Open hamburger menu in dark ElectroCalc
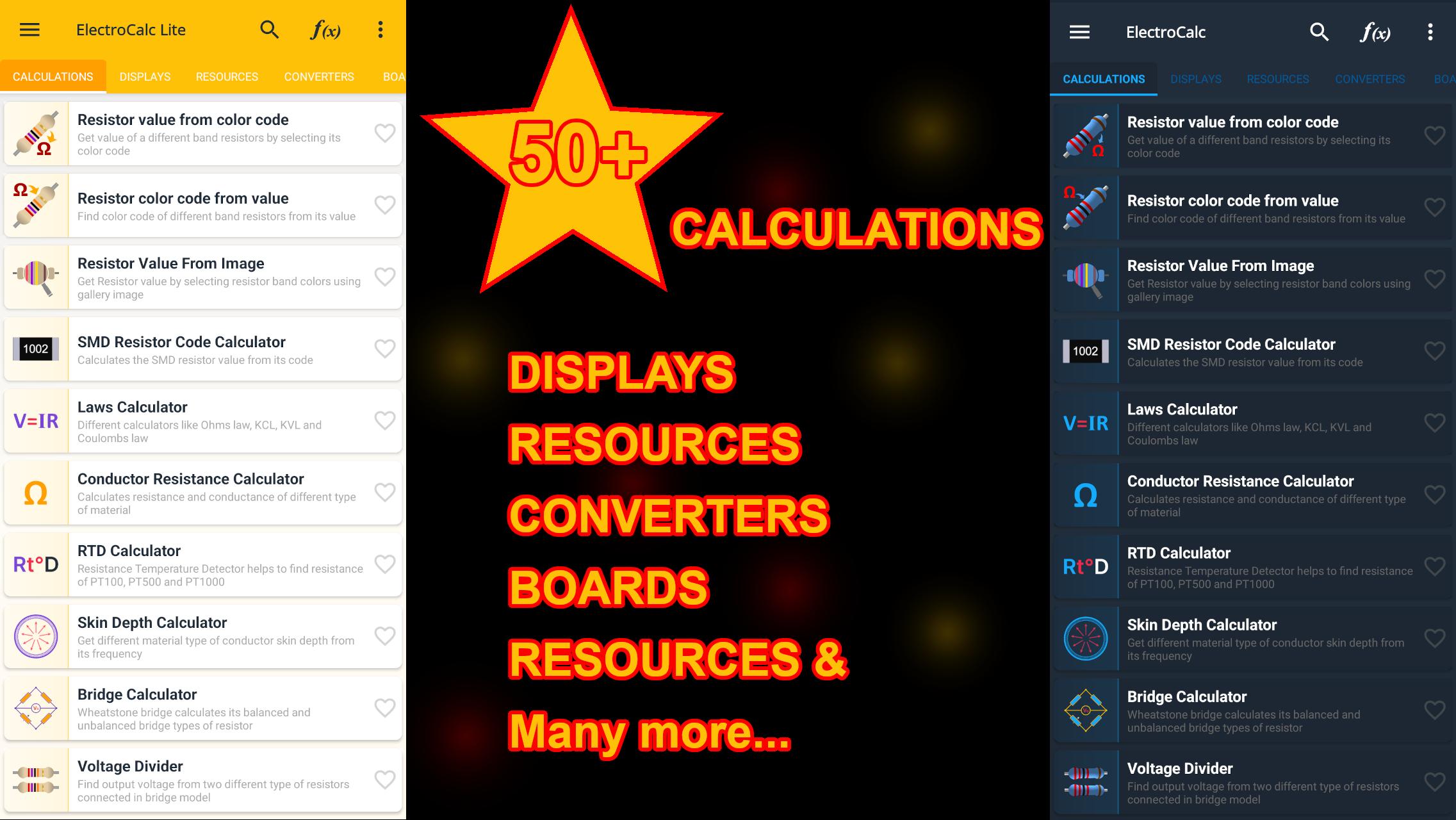This screenshot has height=820, width=1456. [x=1079, y=32]
